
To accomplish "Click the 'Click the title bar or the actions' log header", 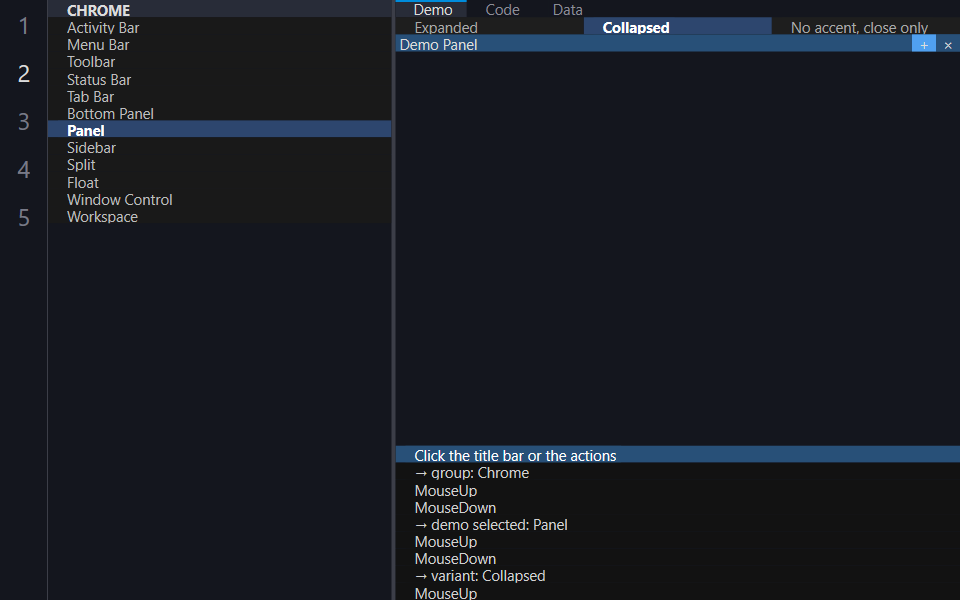I will click(678, 456).
